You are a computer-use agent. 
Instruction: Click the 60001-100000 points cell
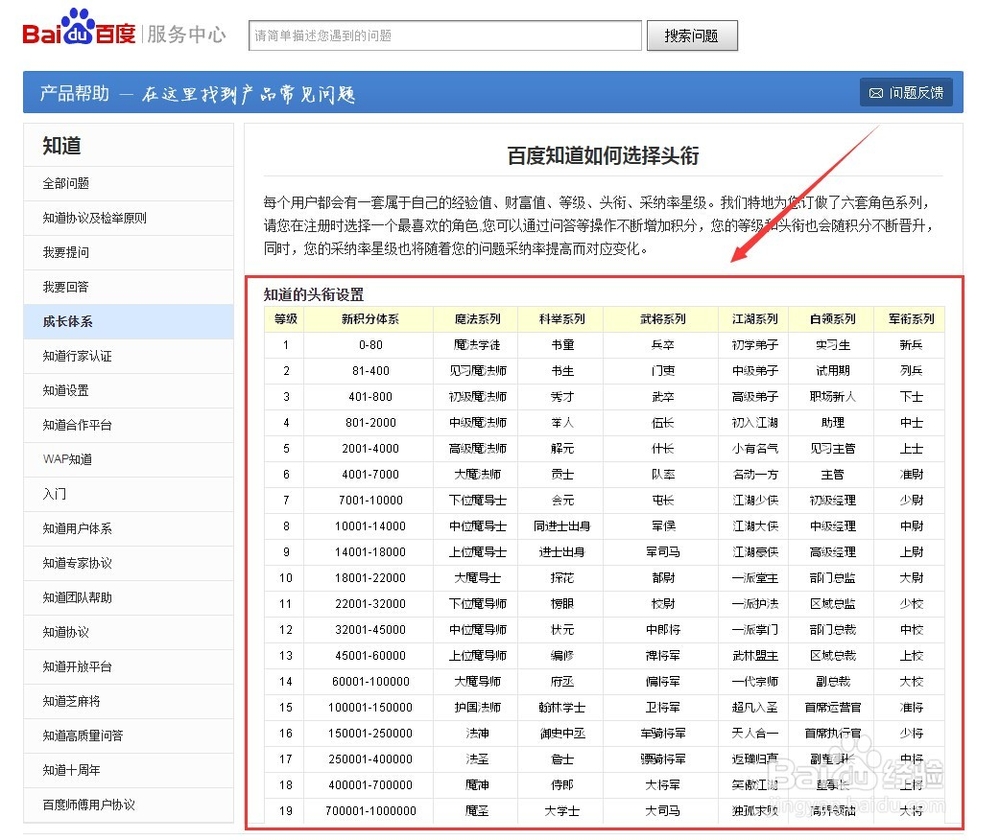371,681
